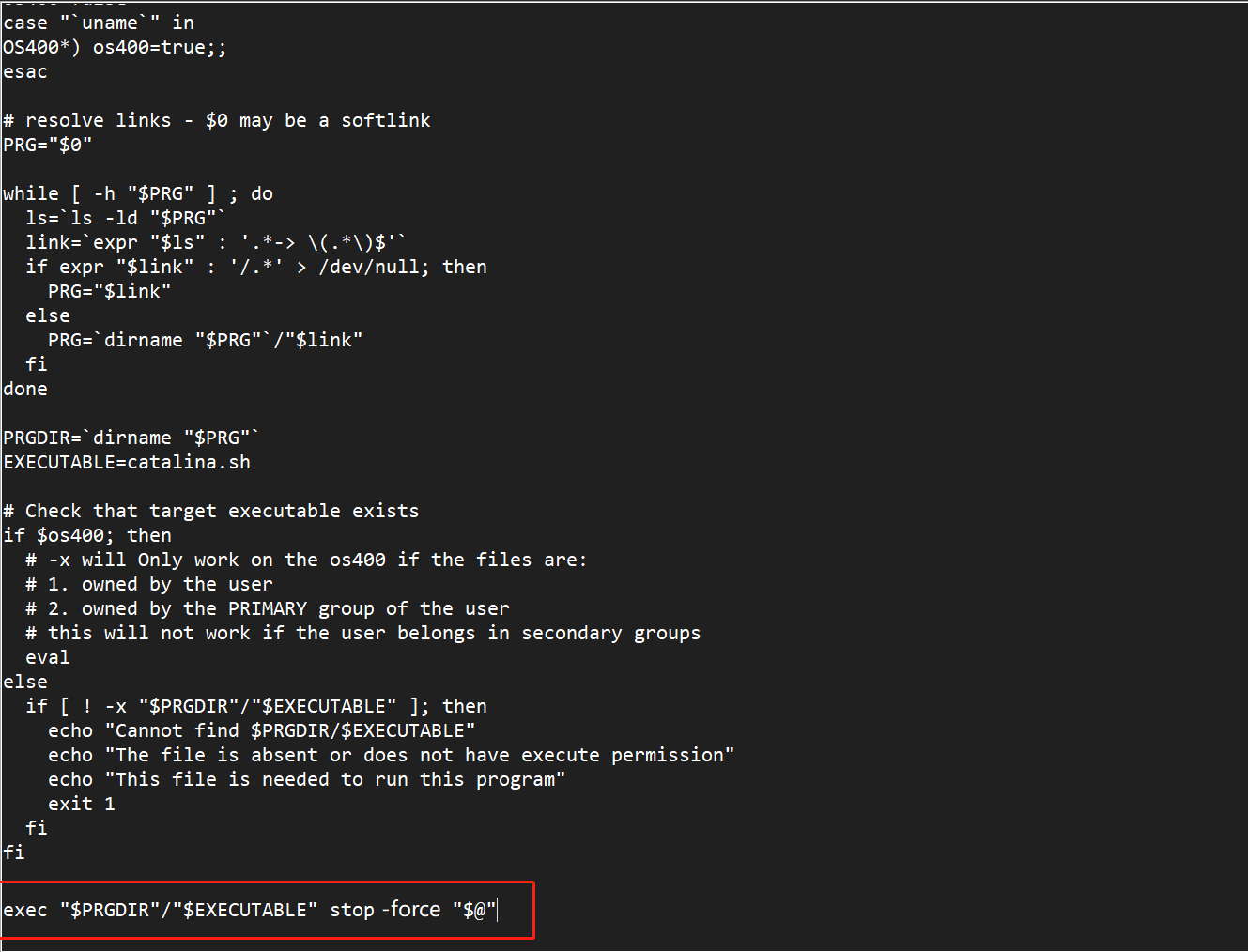1248x952 pixels.
Task: Click the case "`uname`" in line
Action: click(99, 23)
